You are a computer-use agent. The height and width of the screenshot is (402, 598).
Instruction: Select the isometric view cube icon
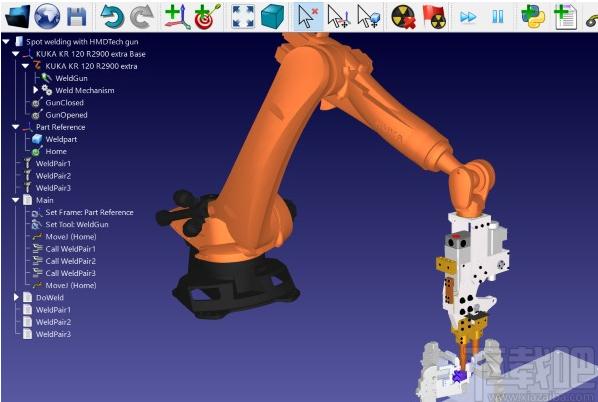(272, 17)
